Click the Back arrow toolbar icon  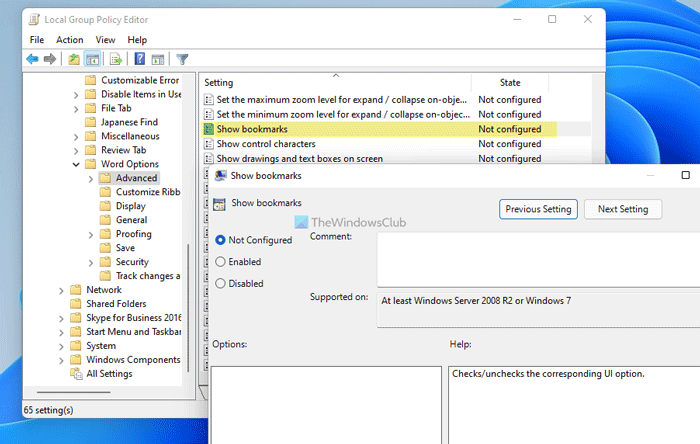click(32, 59)
